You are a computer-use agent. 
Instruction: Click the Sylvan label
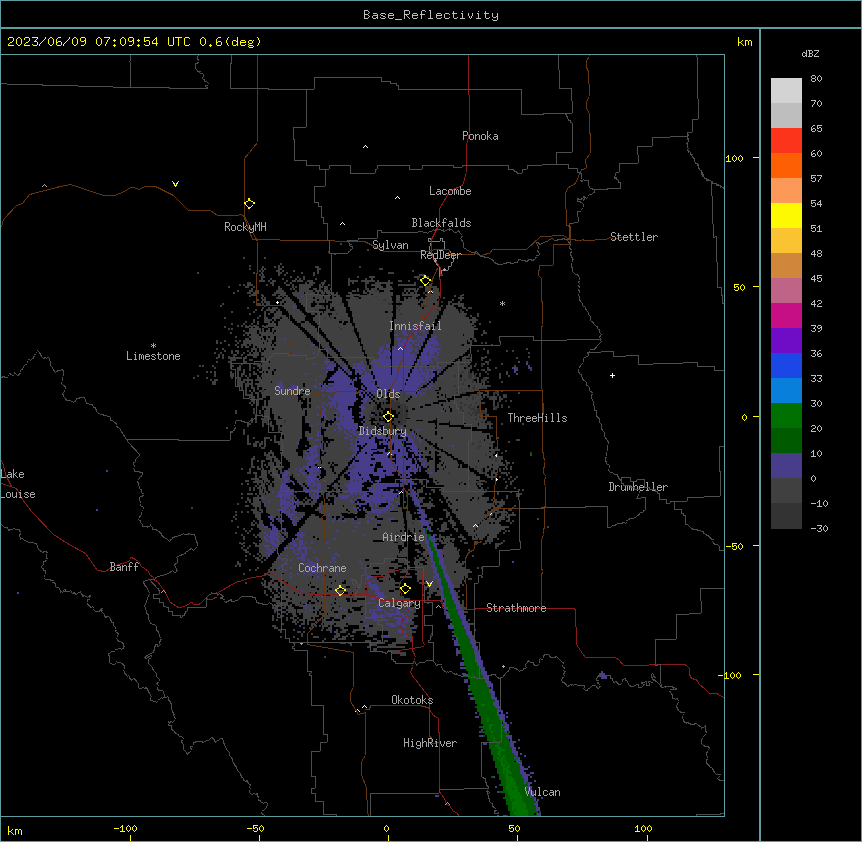coord(390,245)
